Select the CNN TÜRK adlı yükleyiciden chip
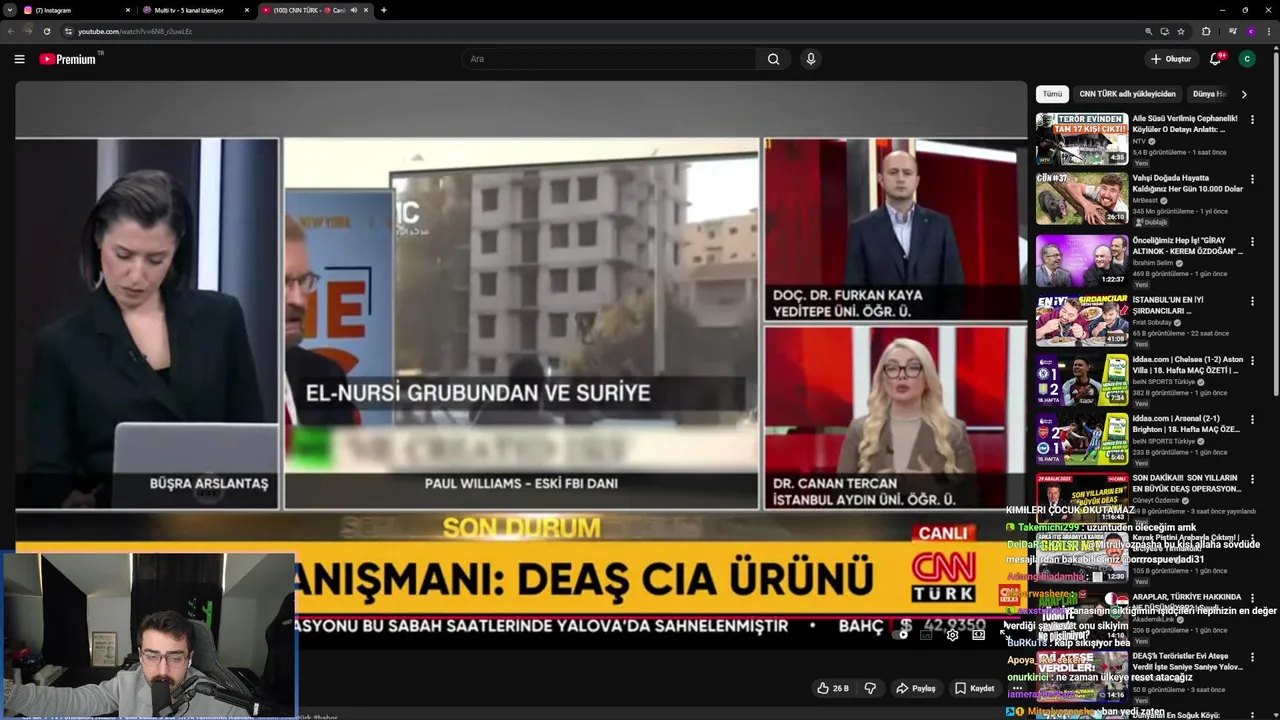Image resolution: width=1280 pixels, height=720 pixels. tap(1128, 94)
